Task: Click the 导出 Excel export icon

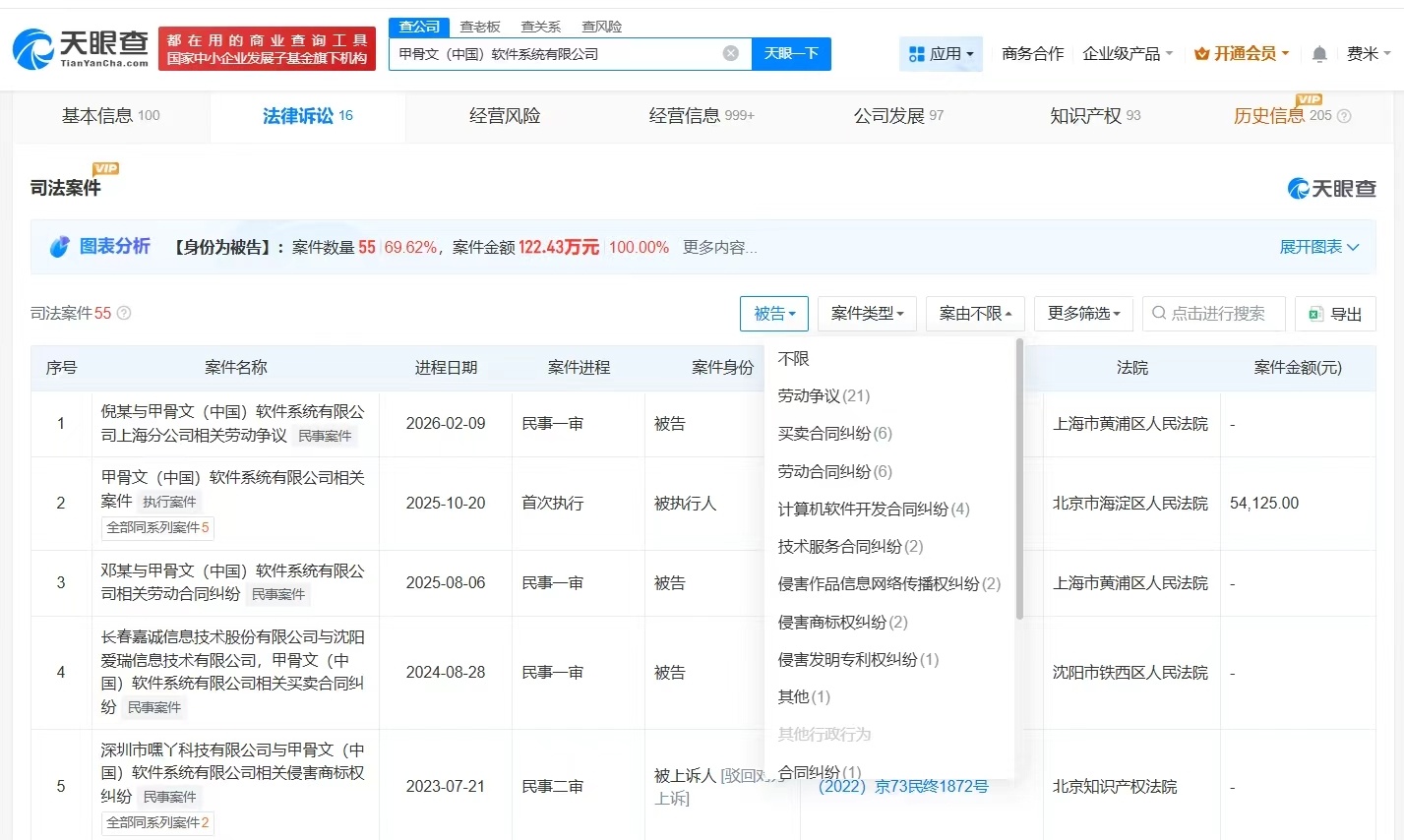Action: [x=1315, y=314]
